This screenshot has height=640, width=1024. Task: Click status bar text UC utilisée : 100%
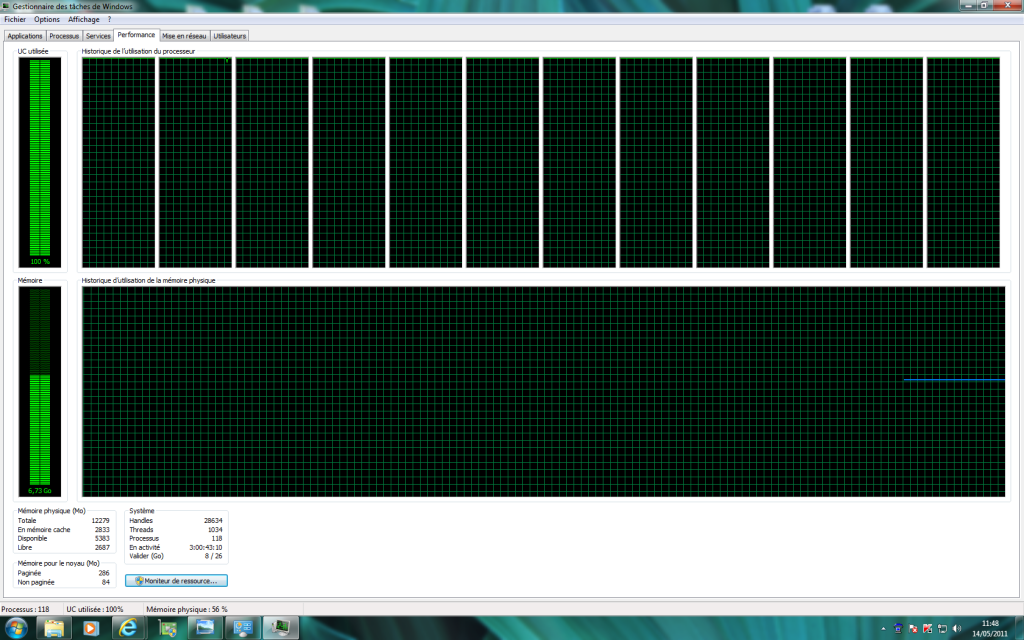[x=95, y=609]
